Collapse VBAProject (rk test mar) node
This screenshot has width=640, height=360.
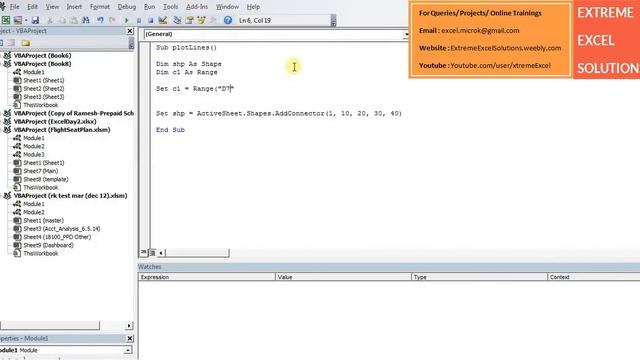[1, 196]
